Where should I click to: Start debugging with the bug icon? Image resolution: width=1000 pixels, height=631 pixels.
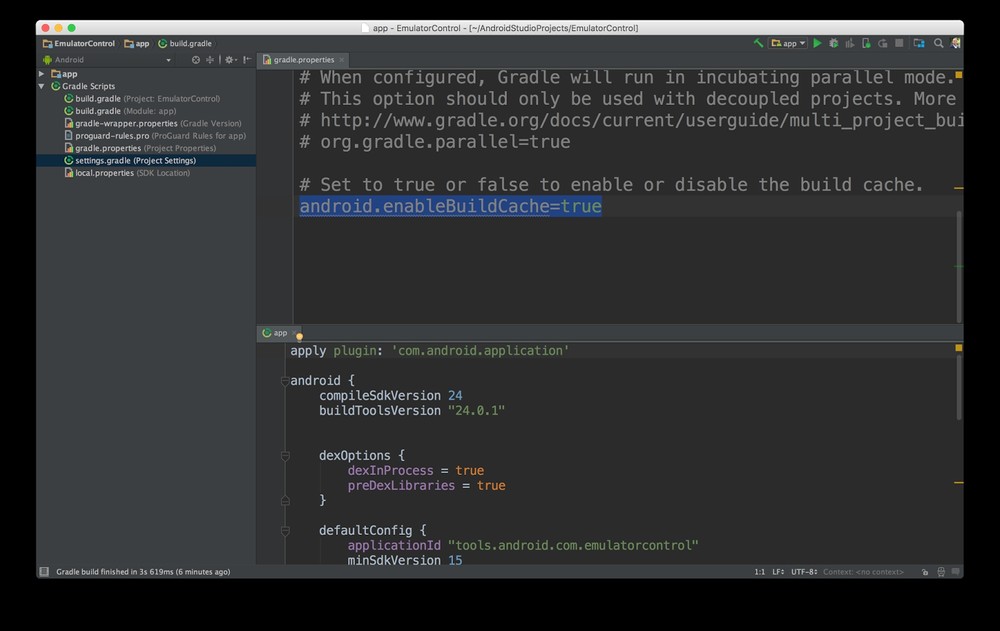pyautogui.click(x=833, y=44)
